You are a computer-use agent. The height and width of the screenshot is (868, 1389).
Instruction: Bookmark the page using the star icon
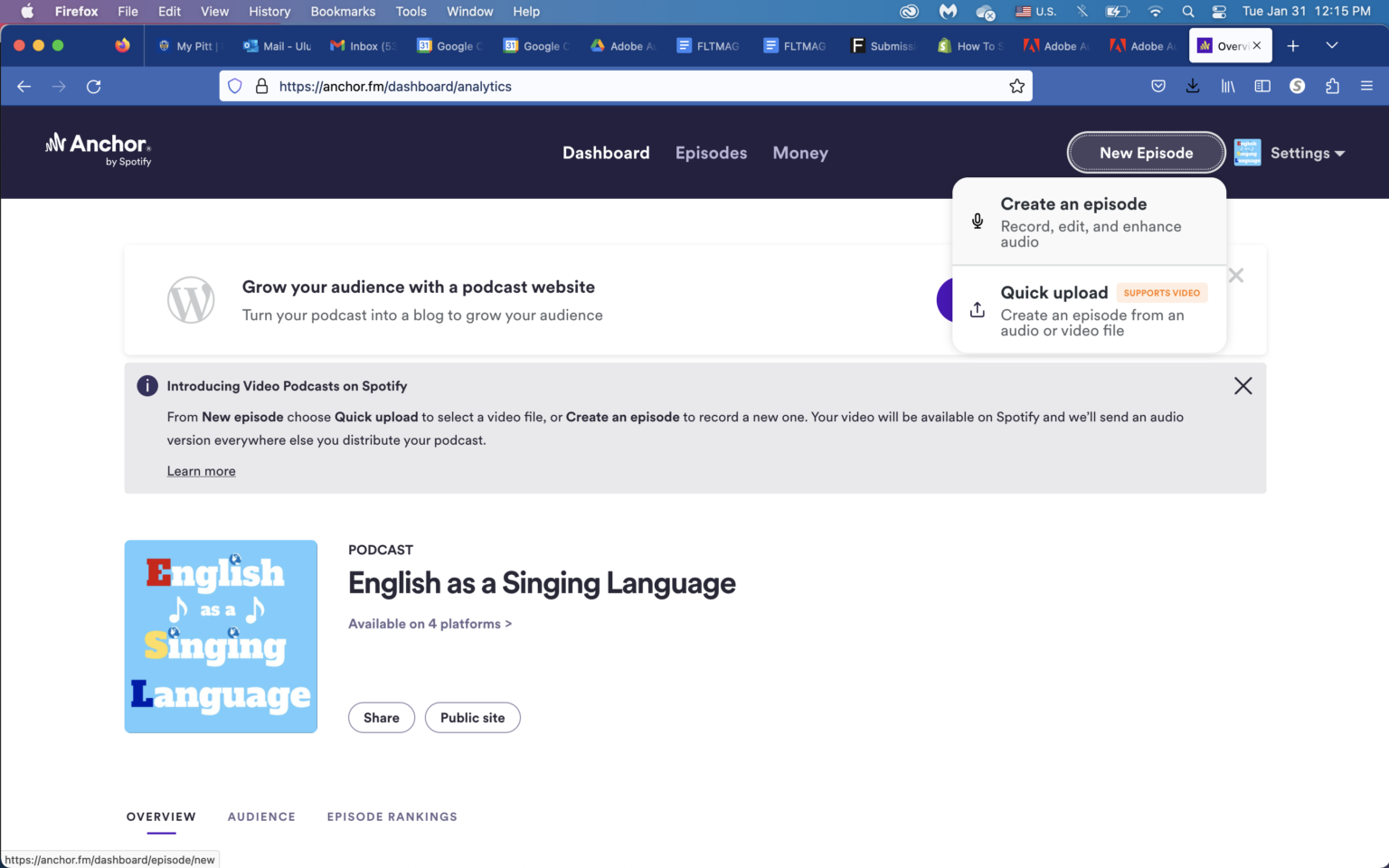[x=1016, y=86]
